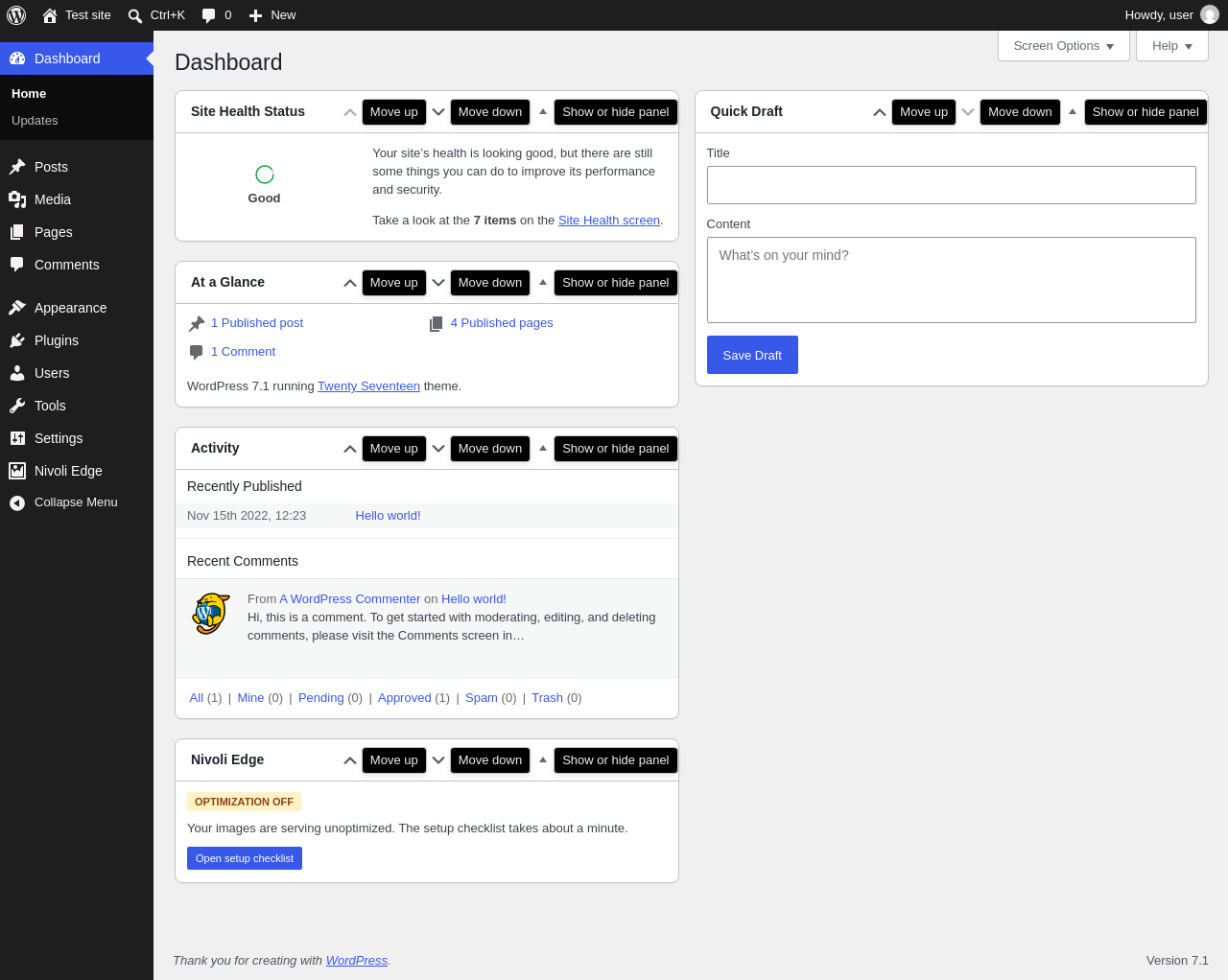Follow the Site Health screen link
The width and height of the screenshot is (1228, 980).
(x=609, y=221)
